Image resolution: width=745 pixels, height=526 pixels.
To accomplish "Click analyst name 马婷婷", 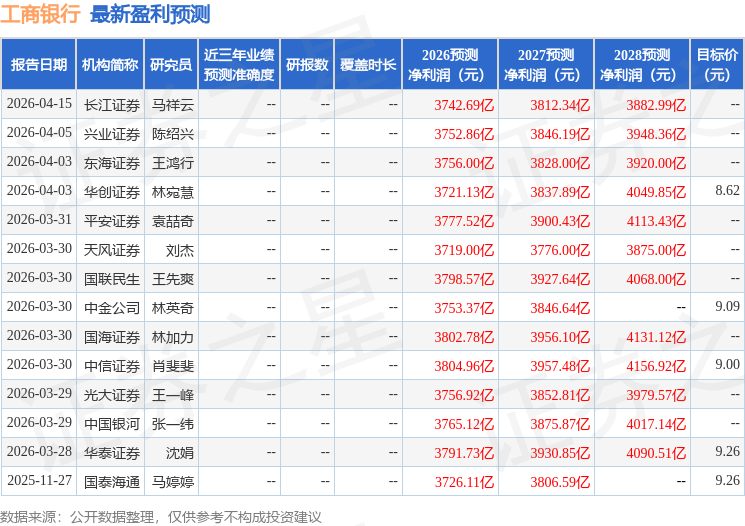I will pos(172,482).
